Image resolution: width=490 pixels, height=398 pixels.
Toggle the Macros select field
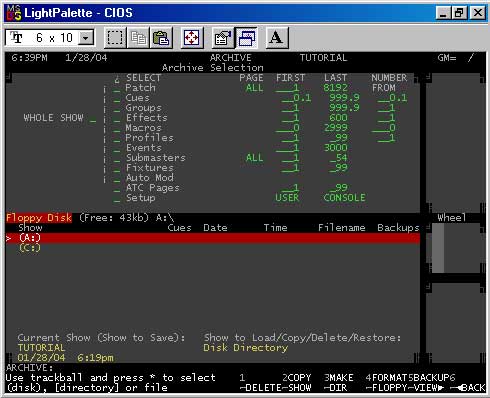(116, 129)
